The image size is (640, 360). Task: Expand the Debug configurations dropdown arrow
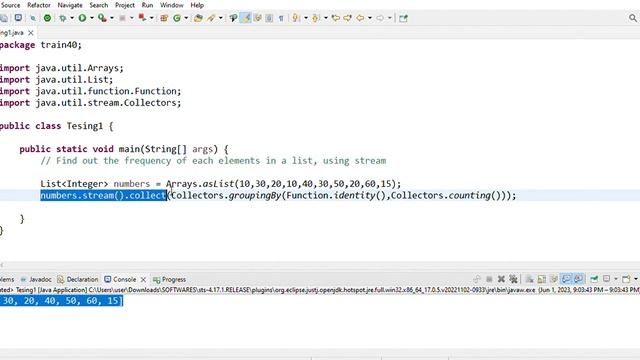[72, 18]
